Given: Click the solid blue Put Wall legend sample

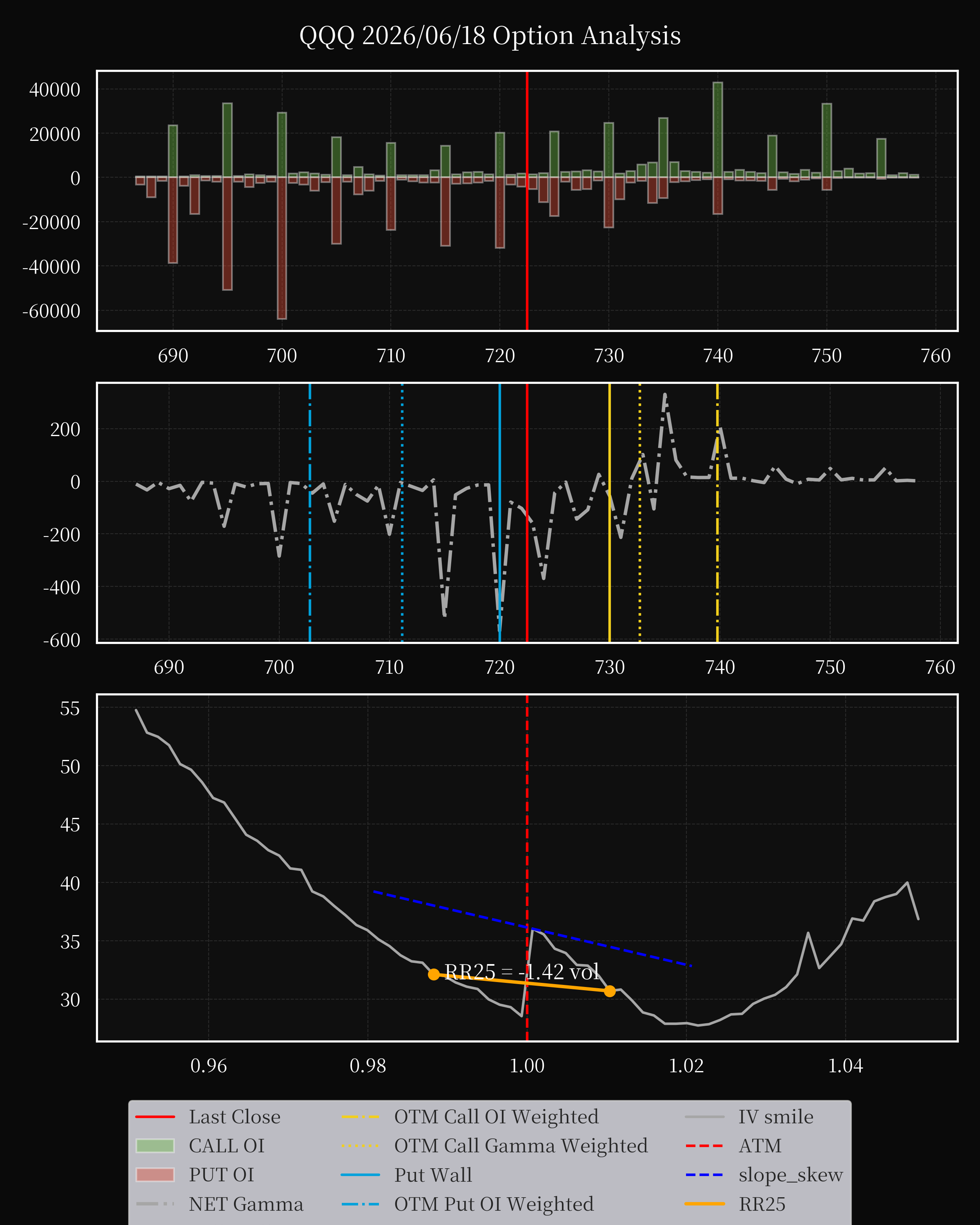Looking at the screenshot, I should [x=360, y=1174].
